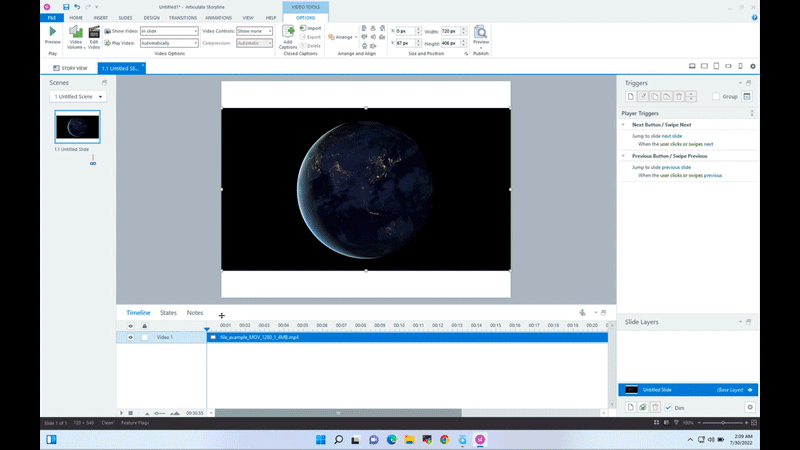This screenshot has width=800, height=450.
Task: Click the STORY VIEW button
Action: point(70,68)
